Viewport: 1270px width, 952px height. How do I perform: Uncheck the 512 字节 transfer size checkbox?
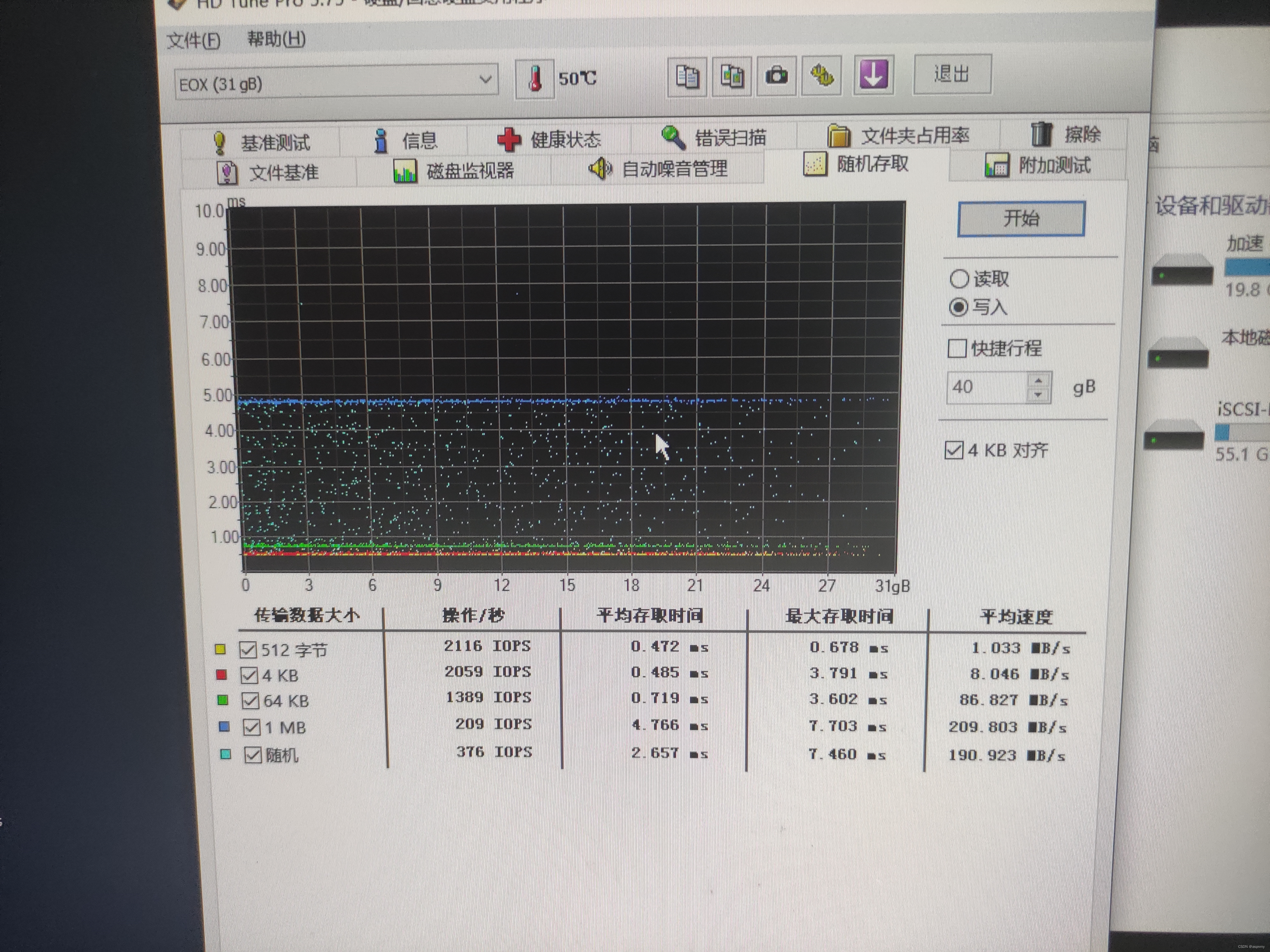(x=248, y=650)
